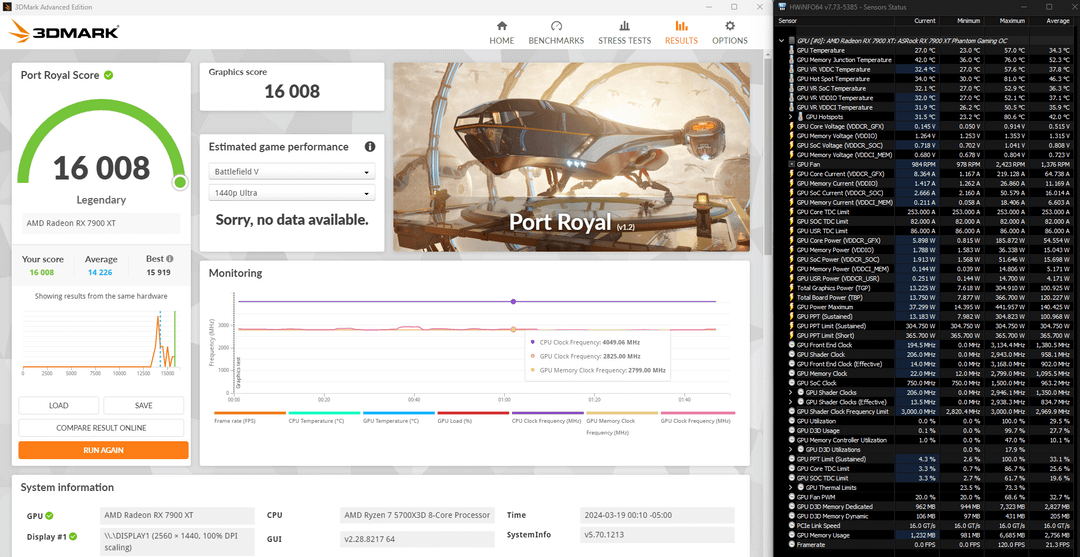Screen dimensions: 1080x557
Task: Click the HWiNFO64 title bar app icon
Action: pos(782,6)
